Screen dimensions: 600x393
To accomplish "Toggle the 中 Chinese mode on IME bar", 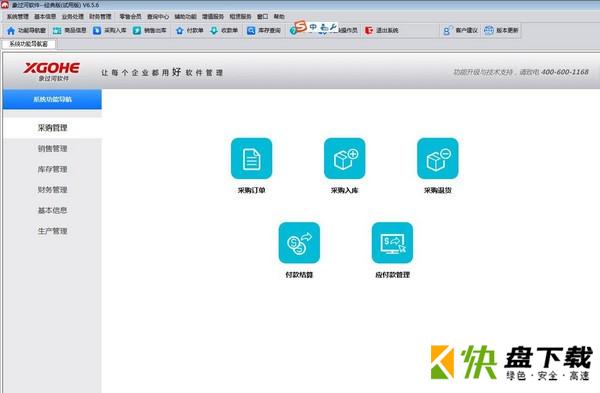I will pyautogui.click(x=313, y=27).
